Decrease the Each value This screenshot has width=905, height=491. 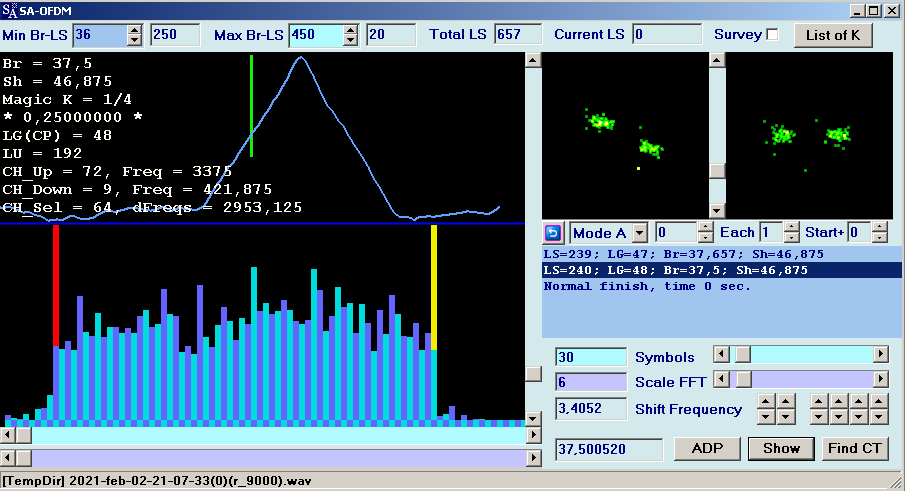792,238
